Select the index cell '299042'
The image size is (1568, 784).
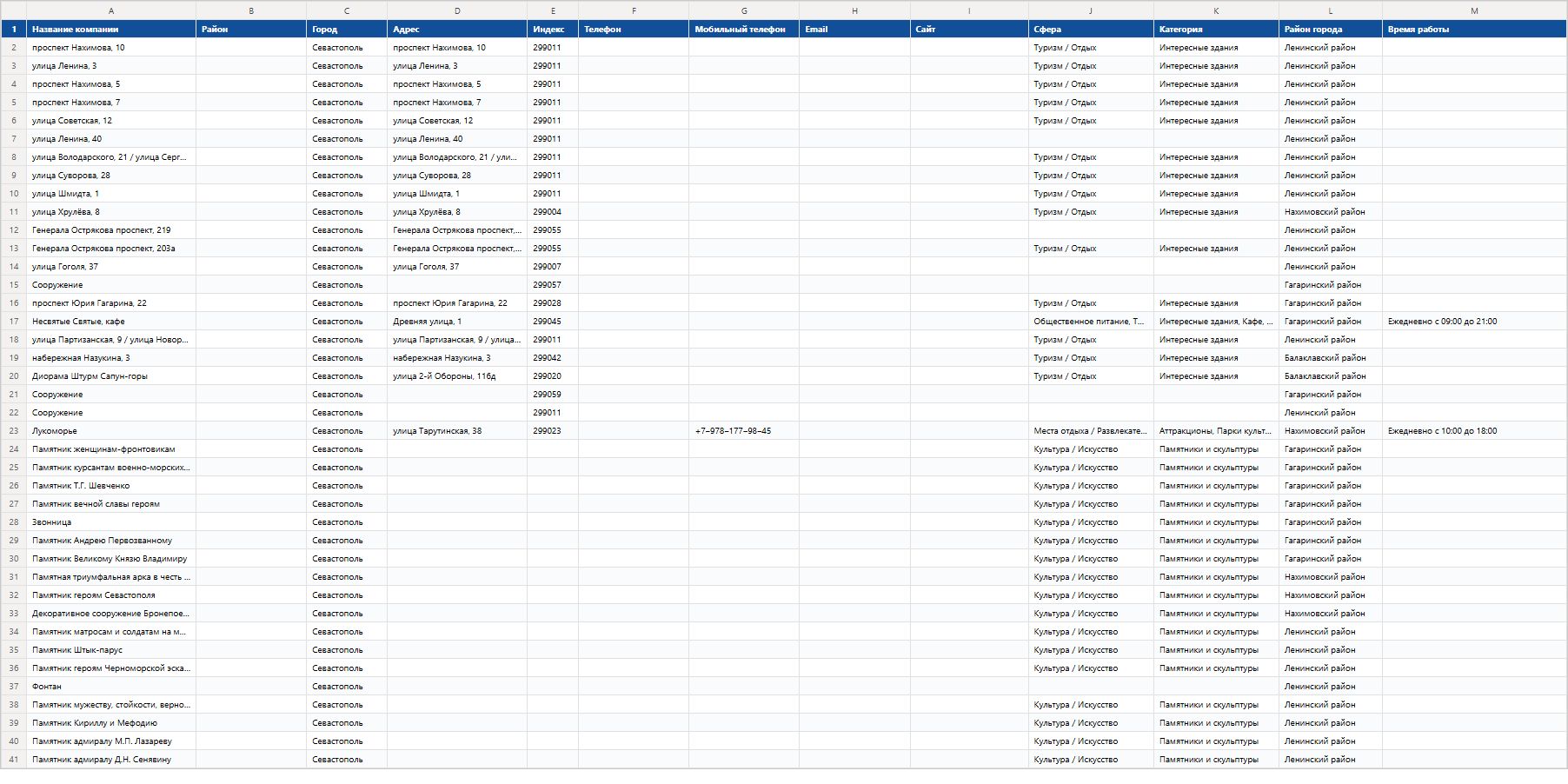pyautogui.click(x=553, y=358)
